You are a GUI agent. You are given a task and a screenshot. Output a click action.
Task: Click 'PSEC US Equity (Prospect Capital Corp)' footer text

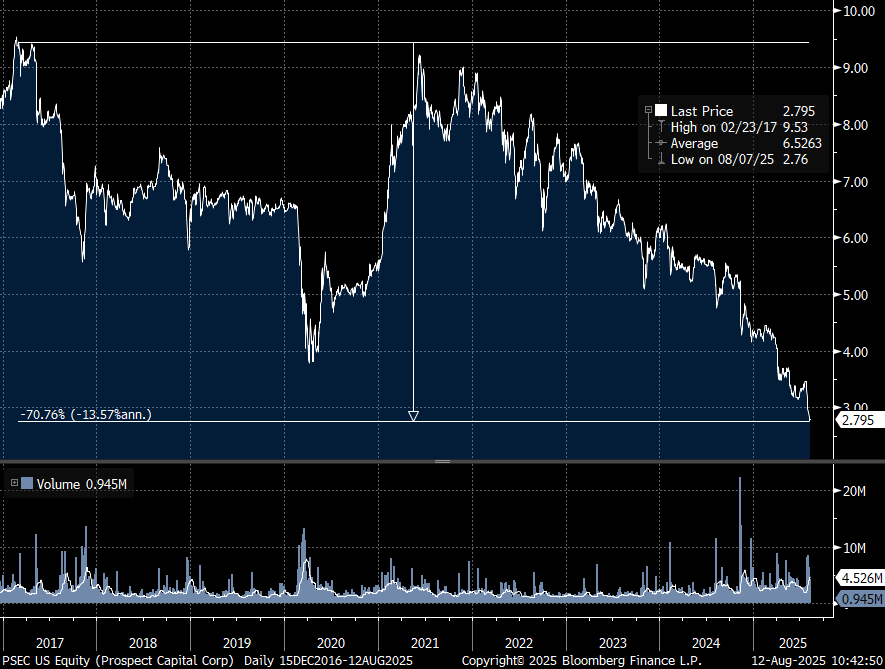[118, 661]
